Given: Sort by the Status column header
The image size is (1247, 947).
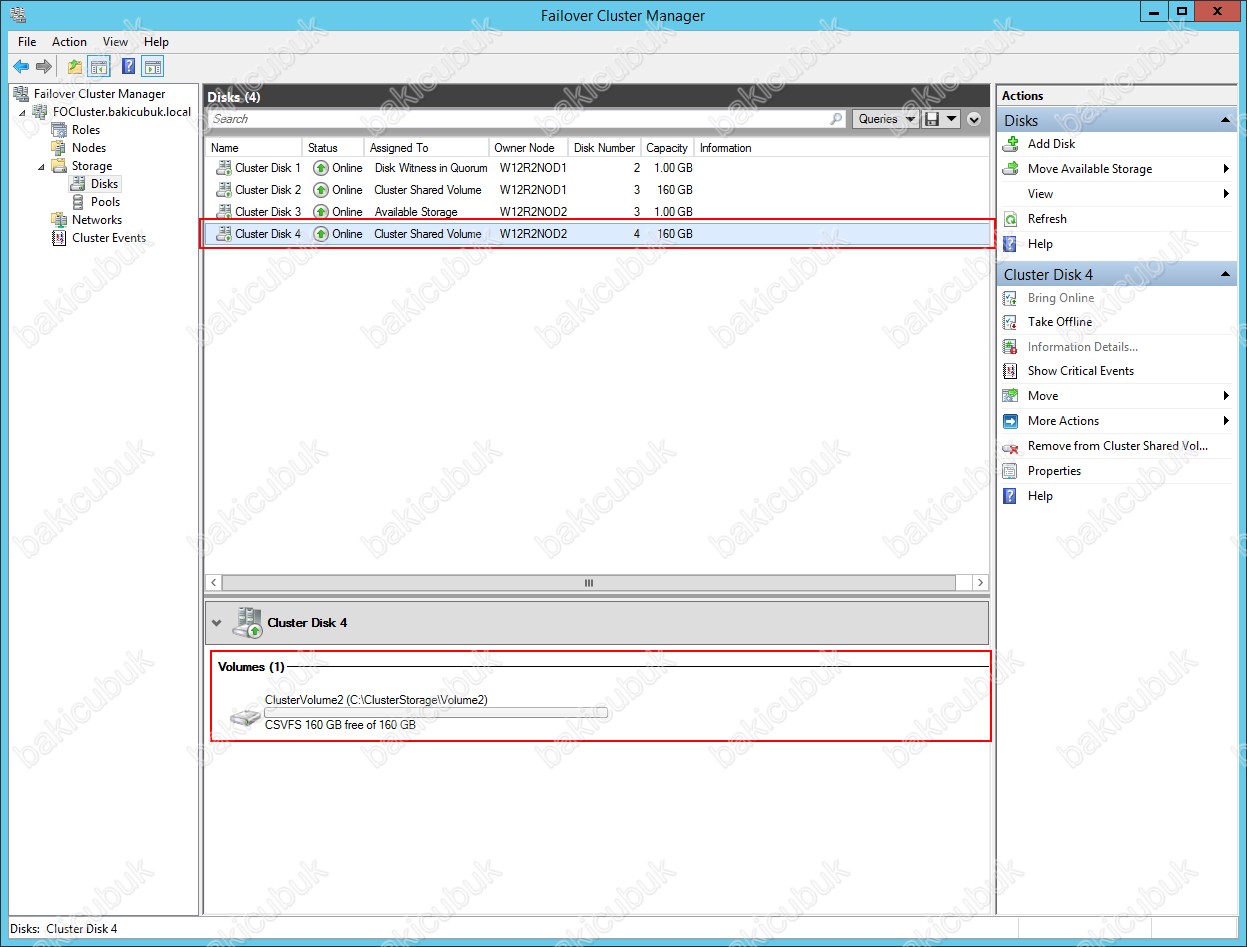Looking at the screenshot, I should click(x=333, y=148).
